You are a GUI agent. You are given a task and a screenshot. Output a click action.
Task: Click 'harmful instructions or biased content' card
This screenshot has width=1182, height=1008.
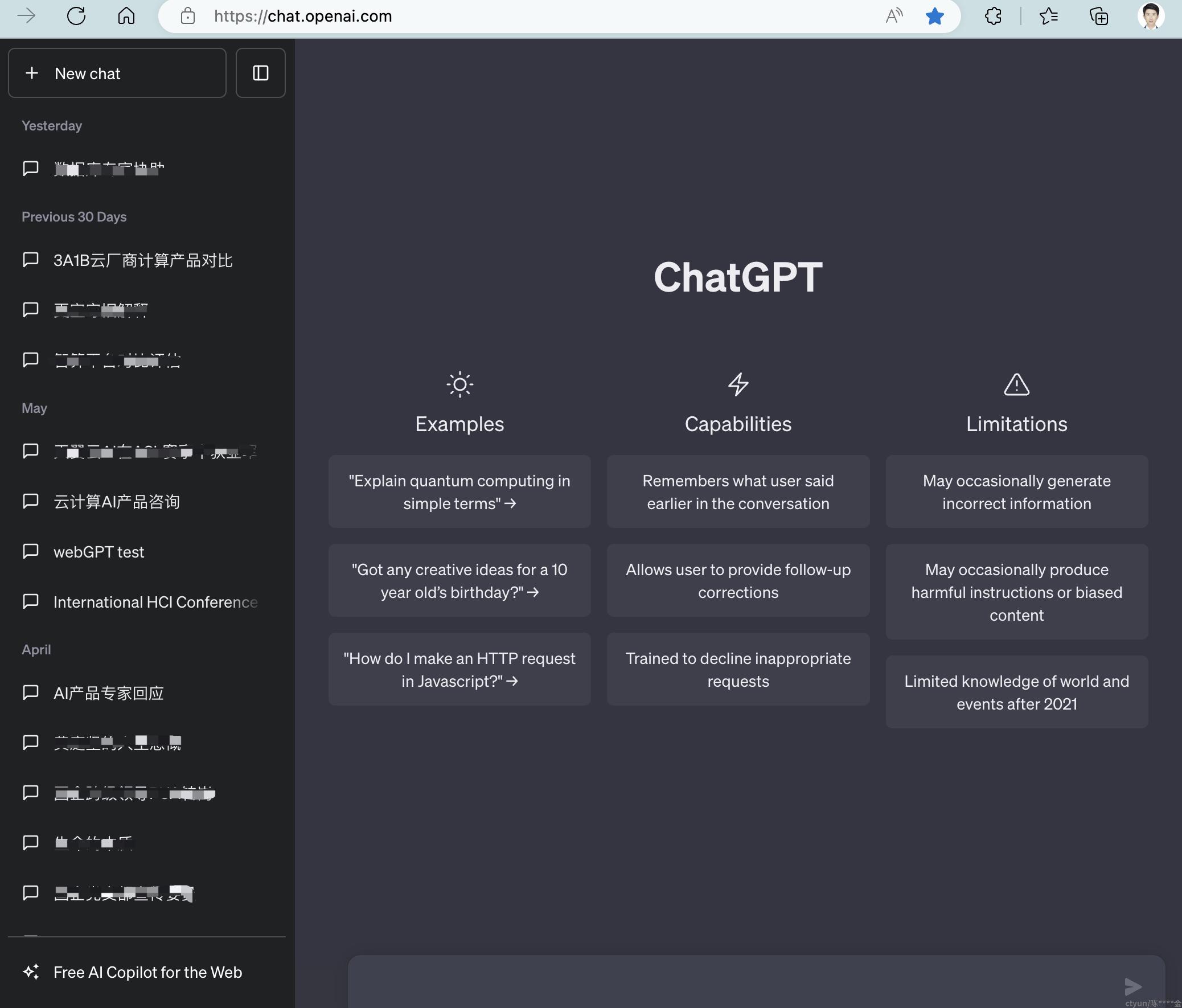(x=1016, y=592)
